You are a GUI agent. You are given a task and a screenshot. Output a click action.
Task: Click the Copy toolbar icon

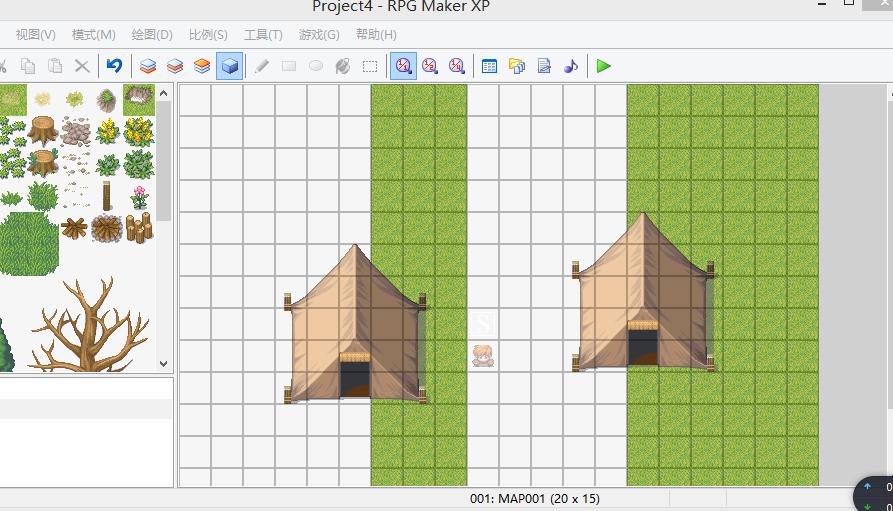(x=28, y=66)
